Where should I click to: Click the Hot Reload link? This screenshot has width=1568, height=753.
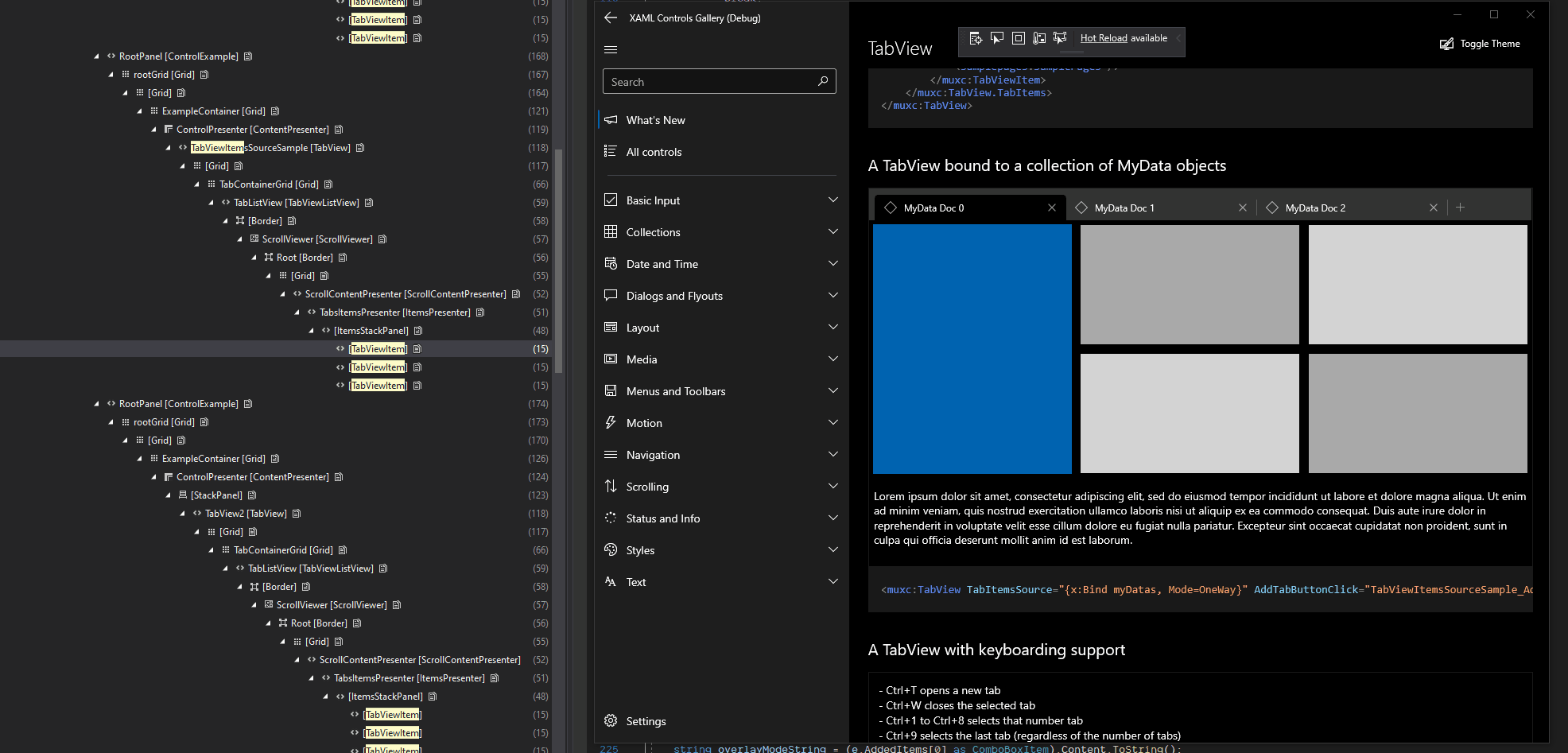1104,37
